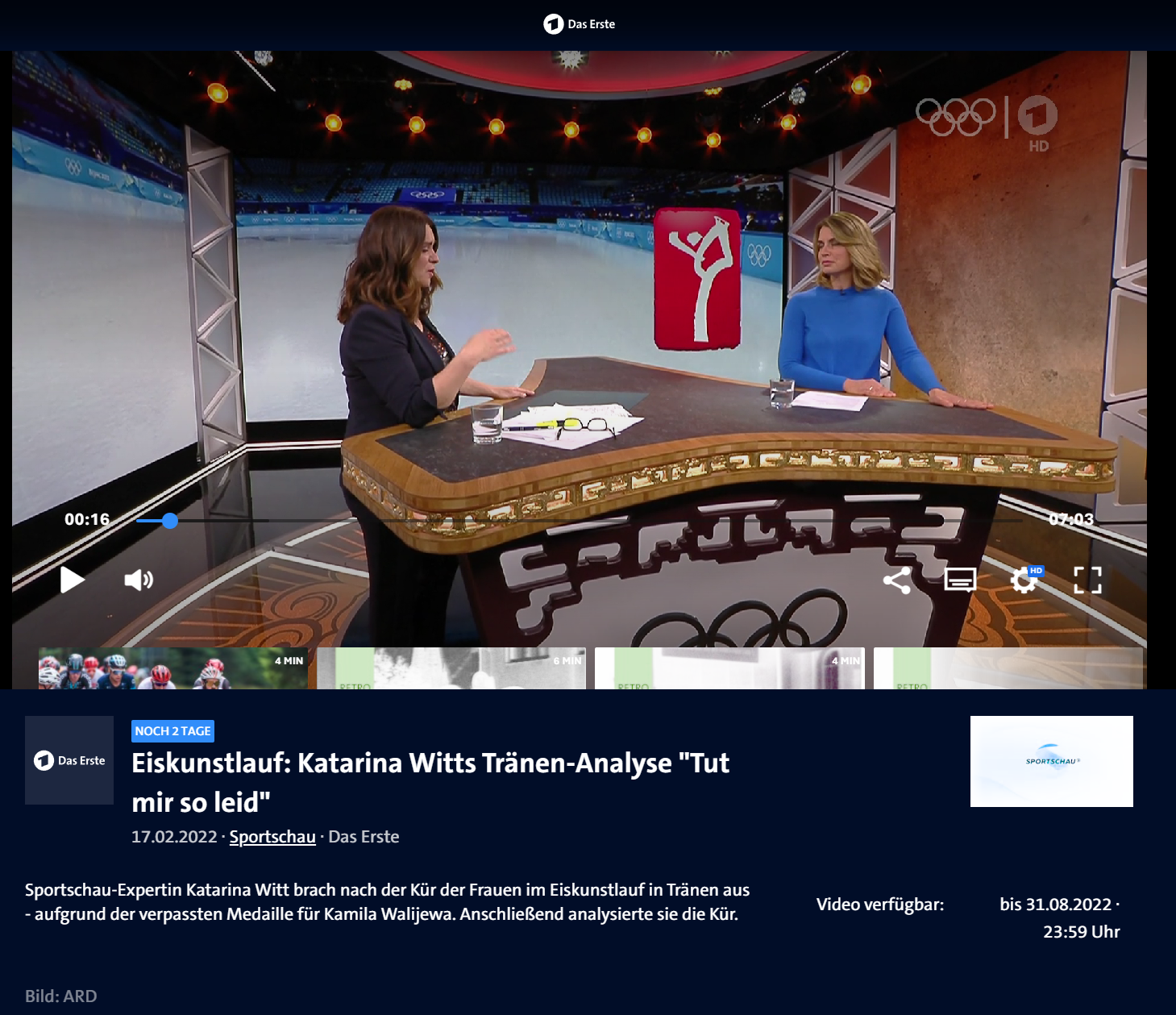Select the fourth Retro thumbnail at far right
This screenshot has height=1015, width=1176.
[1008, 668]
